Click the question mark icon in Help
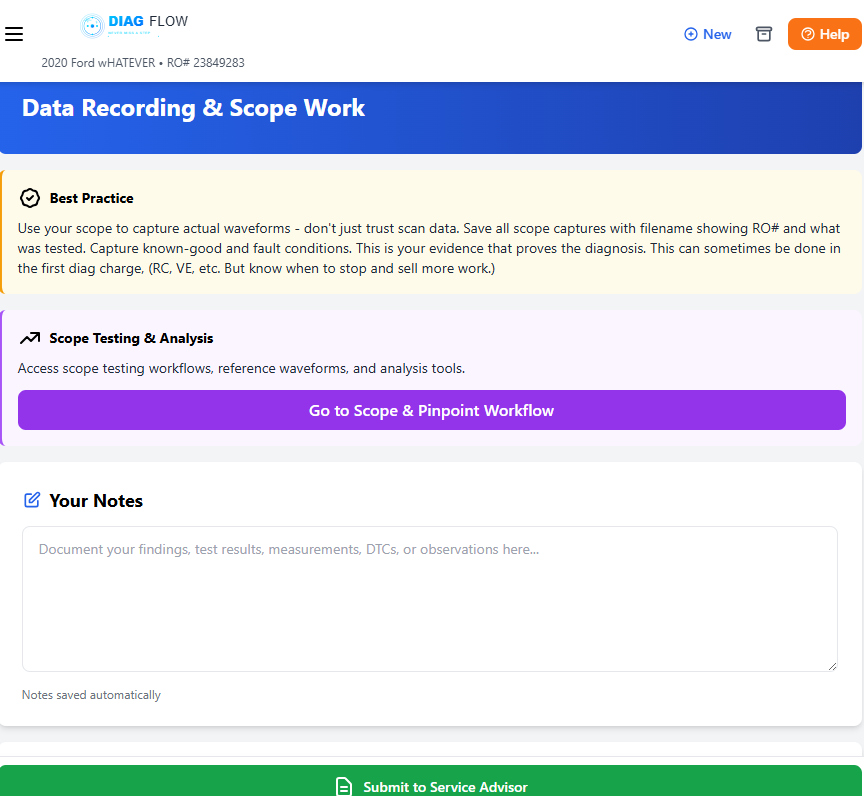864x796 pixels. (808, 34)
